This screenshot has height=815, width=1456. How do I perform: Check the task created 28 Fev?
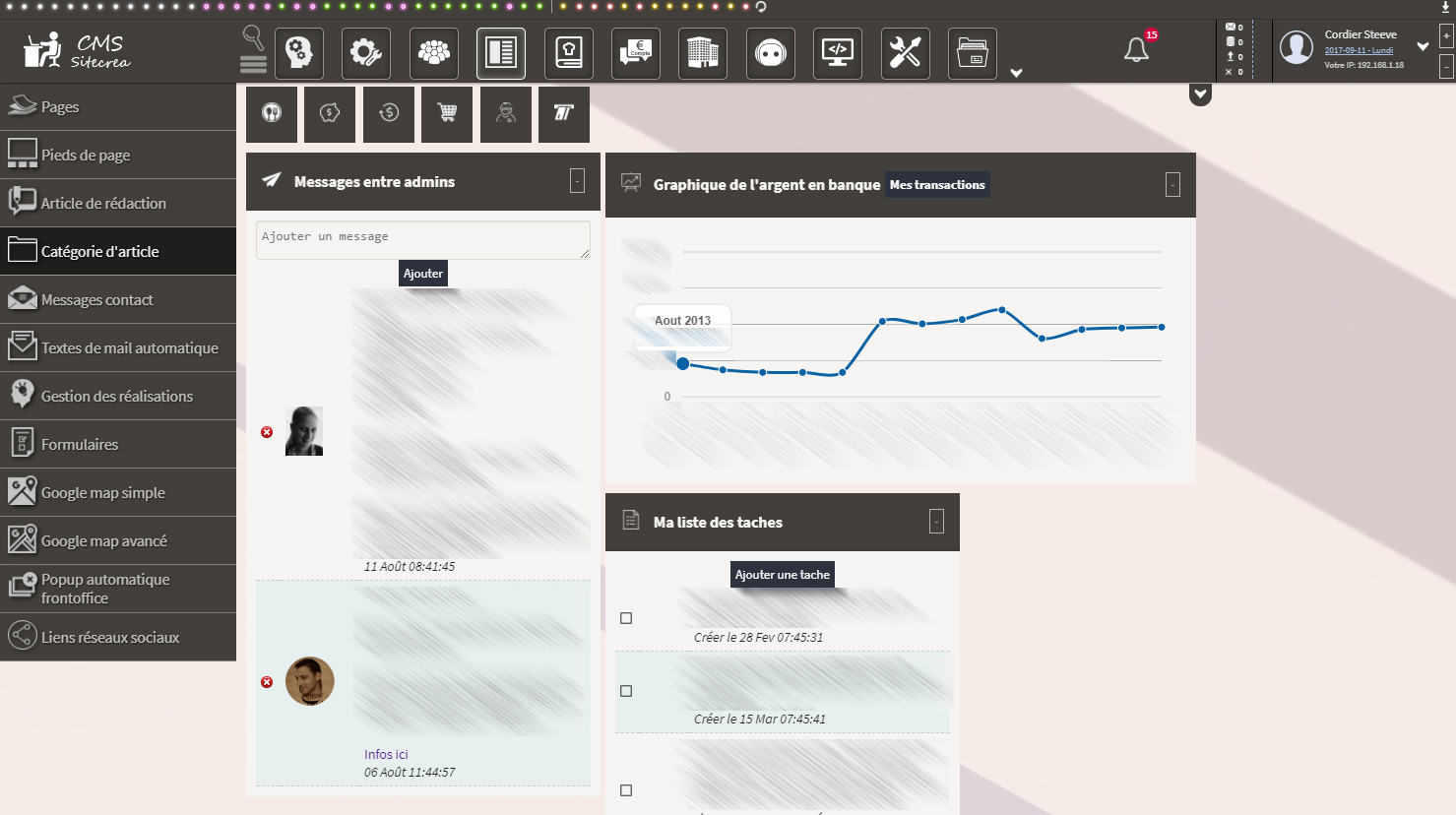point(626,618)
